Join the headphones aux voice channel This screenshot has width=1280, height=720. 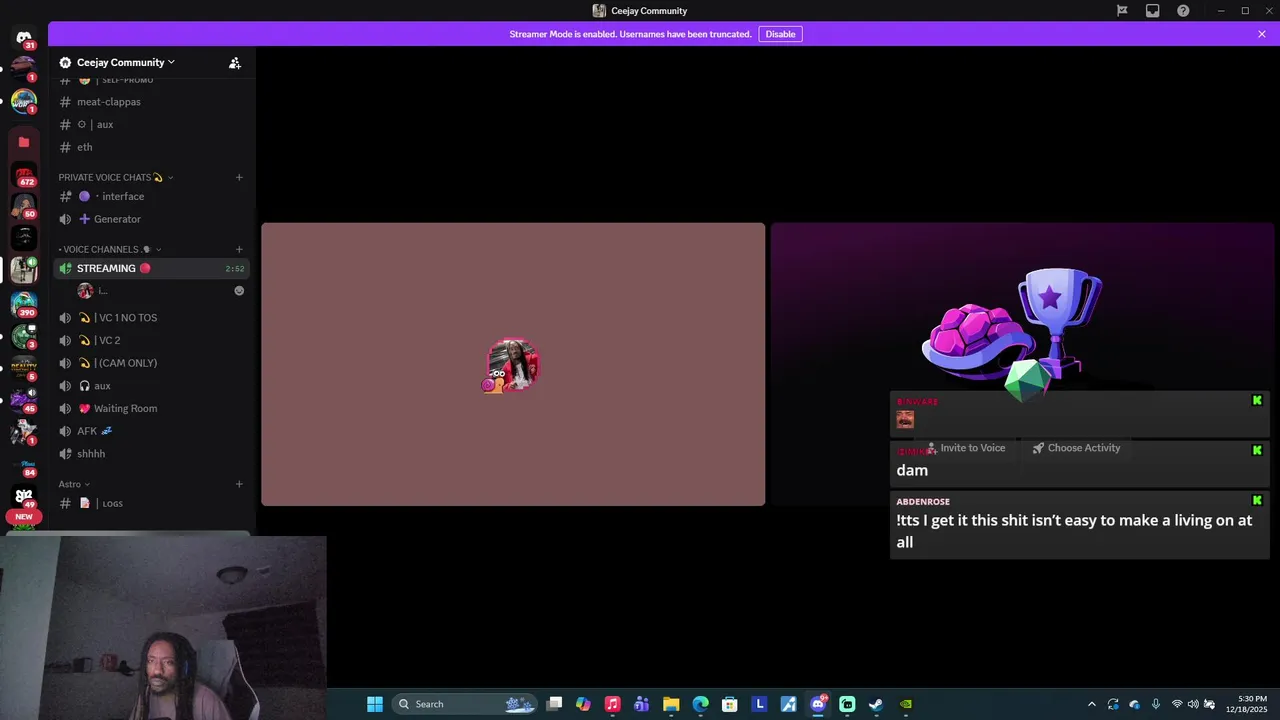(151, 386)
